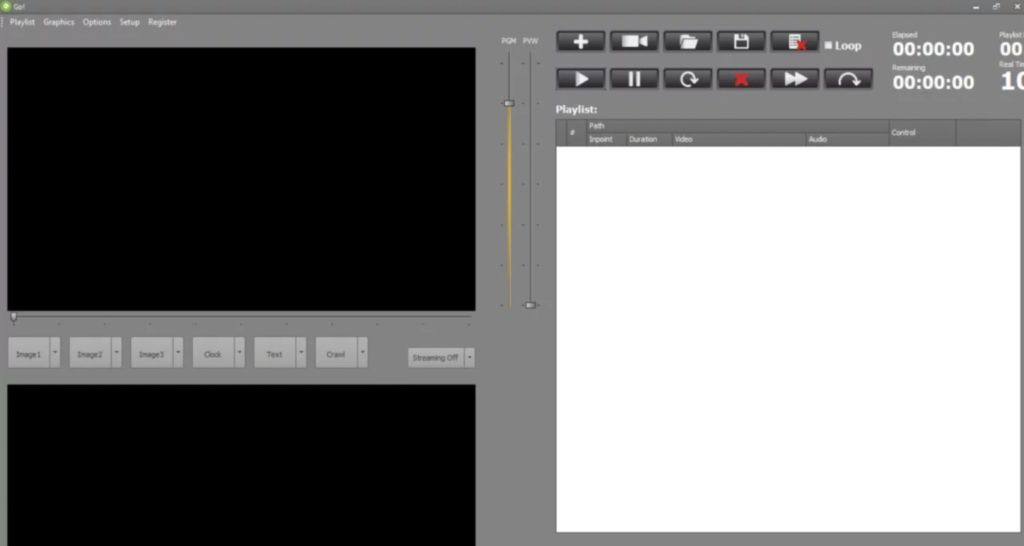Toggle the Image2 graphic button
This screenshot has height=546, width=1024.
pos(90,353)
